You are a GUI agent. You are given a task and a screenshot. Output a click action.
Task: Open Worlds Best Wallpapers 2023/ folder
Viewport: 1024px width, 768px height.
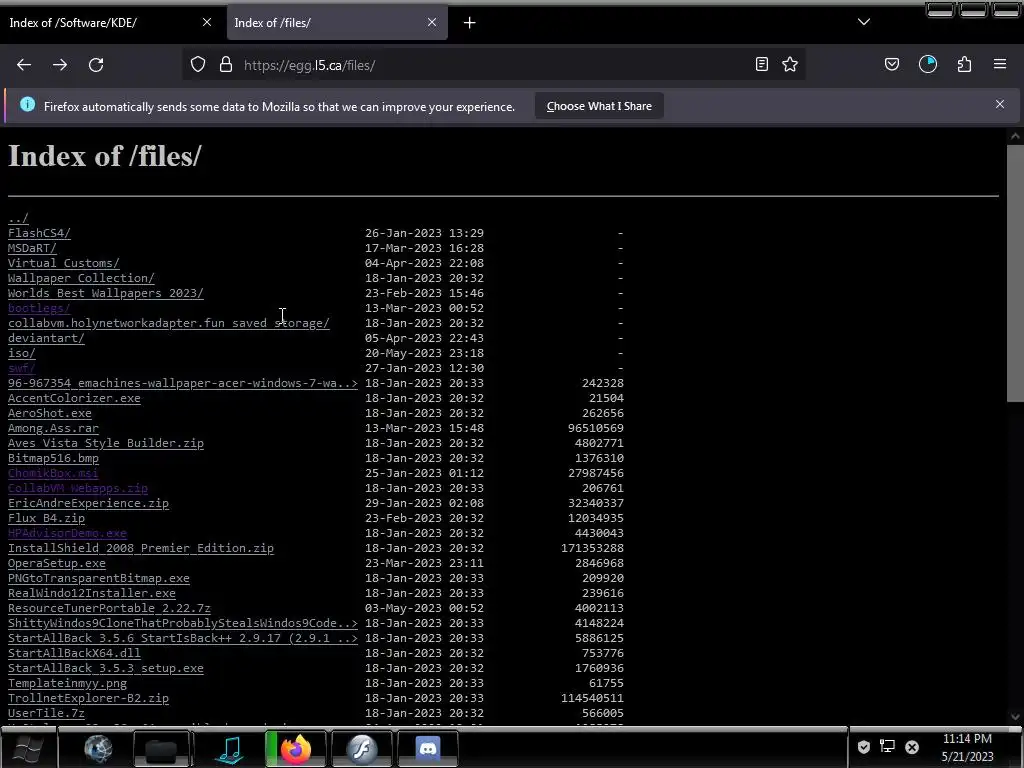click(x=106, y=293)
